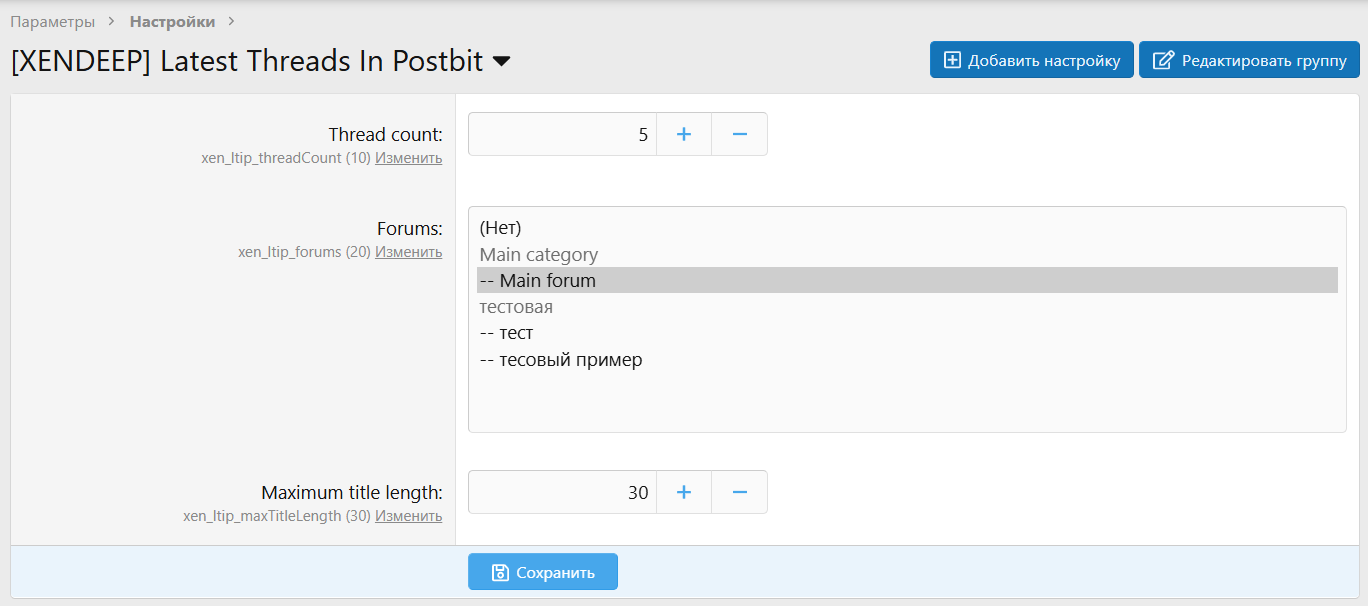Open Настройки breadcrumb link

tap(172, 21)
